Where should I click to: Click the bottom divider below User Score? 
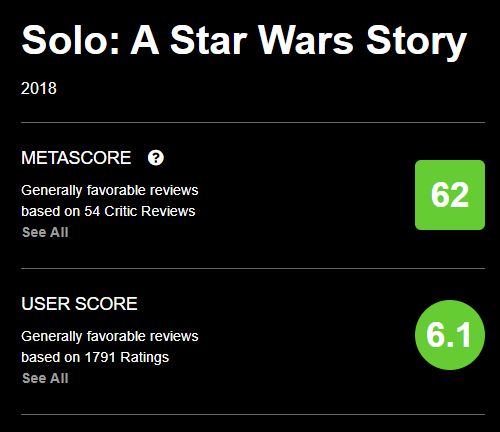(x=253, y=414)
